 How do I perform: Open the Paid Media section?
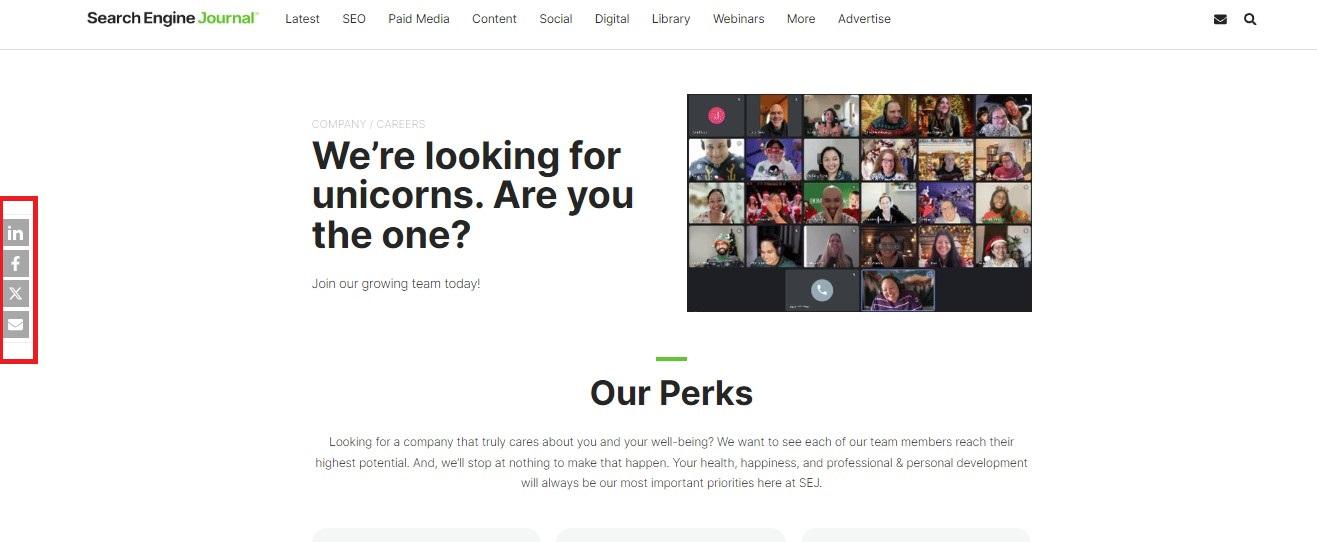[419, 19]
